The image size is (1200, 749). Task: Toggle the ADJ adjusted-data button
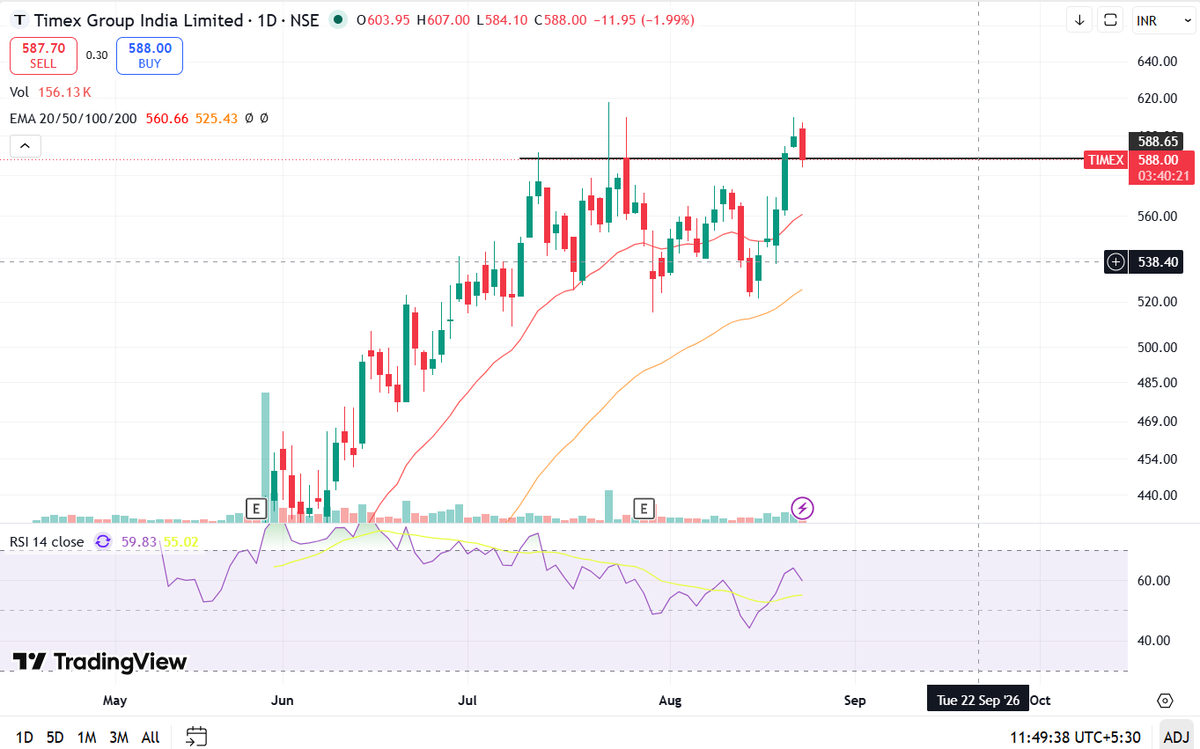click(x=1175, y=737)
